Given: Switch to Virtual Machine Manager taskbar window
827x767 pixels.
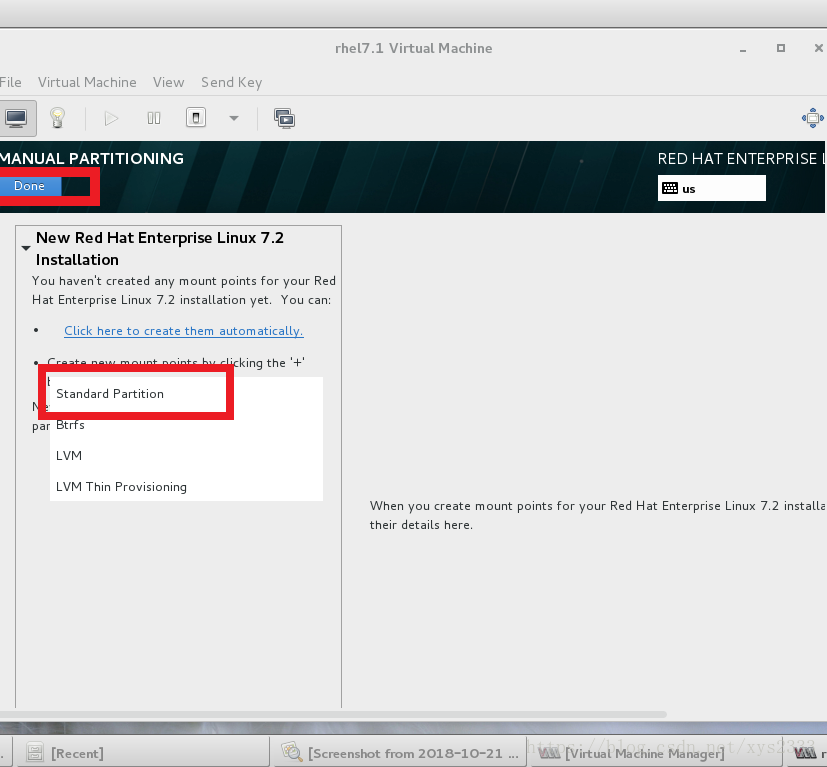Looking at the screenshot, I should click(654, 753).
